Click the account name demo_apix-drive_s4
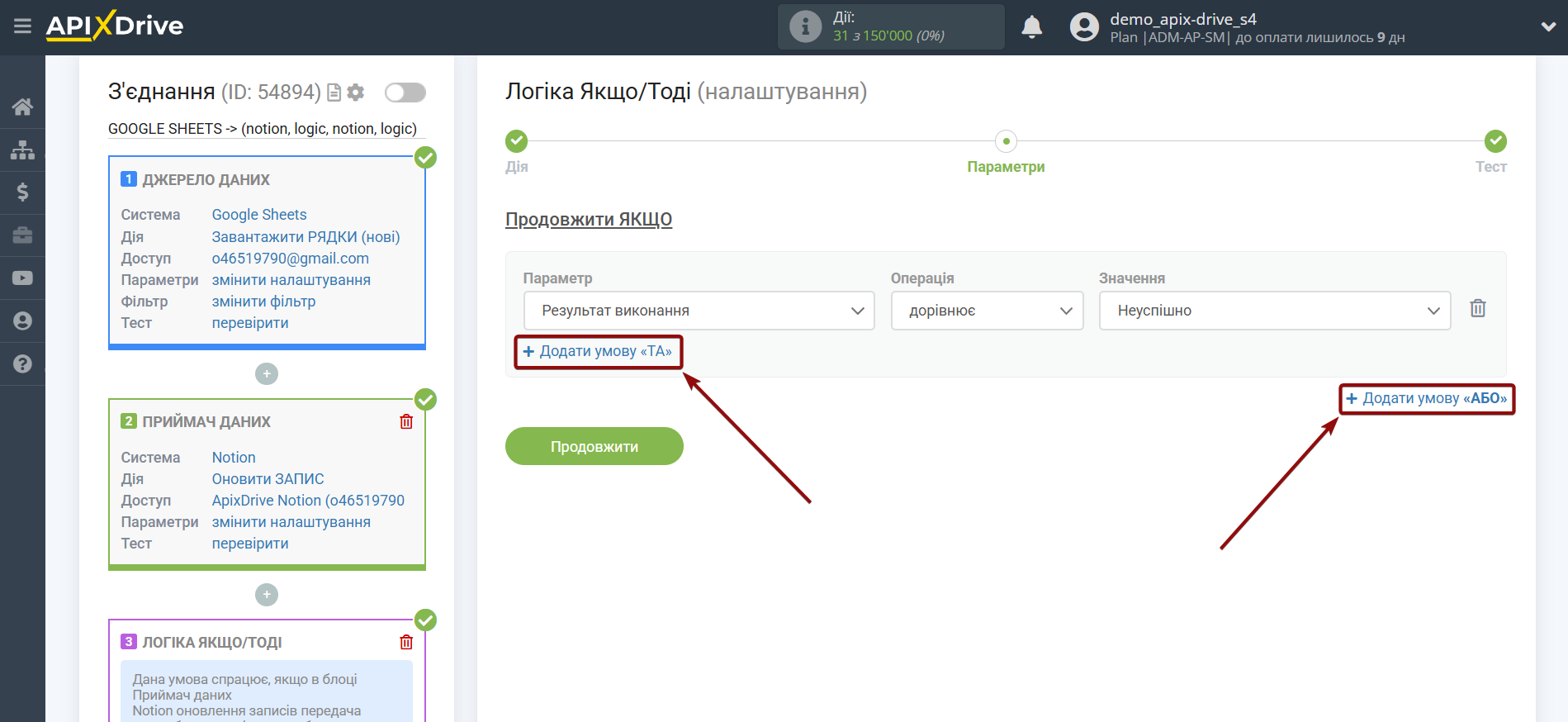1568x722 pixels. [1183, 19]
